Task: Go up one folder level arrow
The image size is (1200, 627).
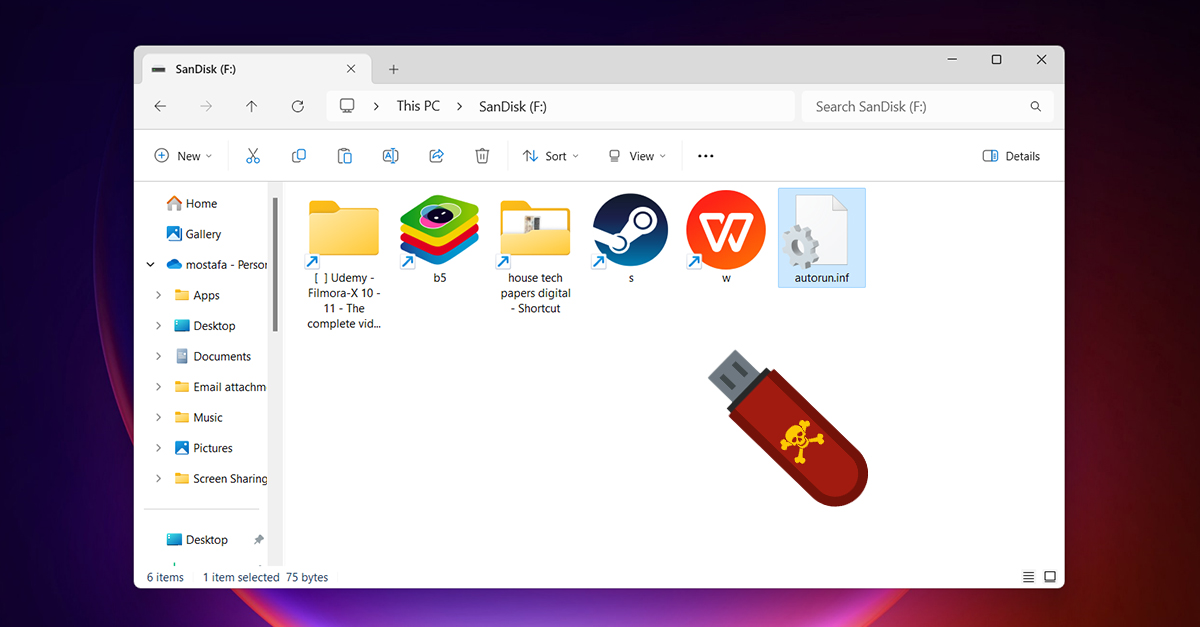Action: point(252,106)
